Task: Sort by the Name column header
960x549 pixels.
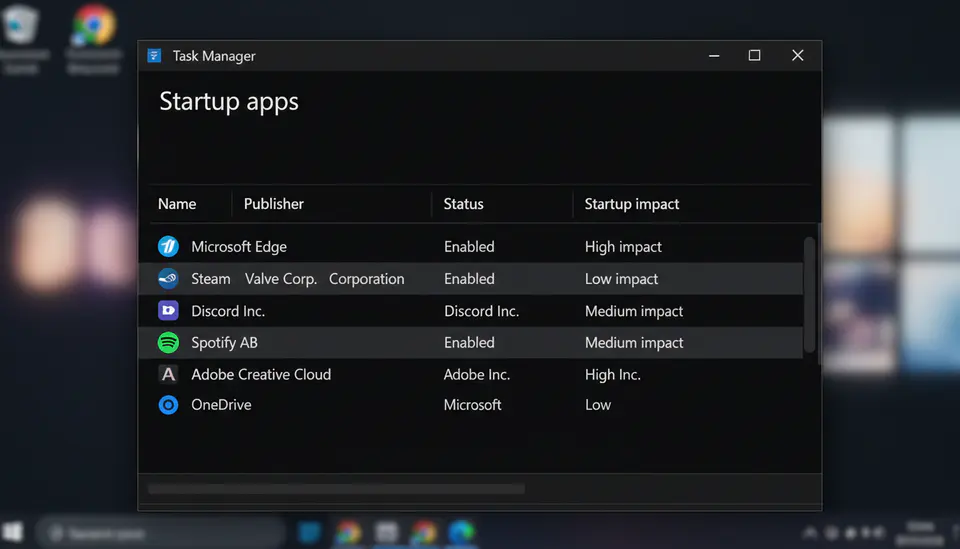Action: coord(177,204)
